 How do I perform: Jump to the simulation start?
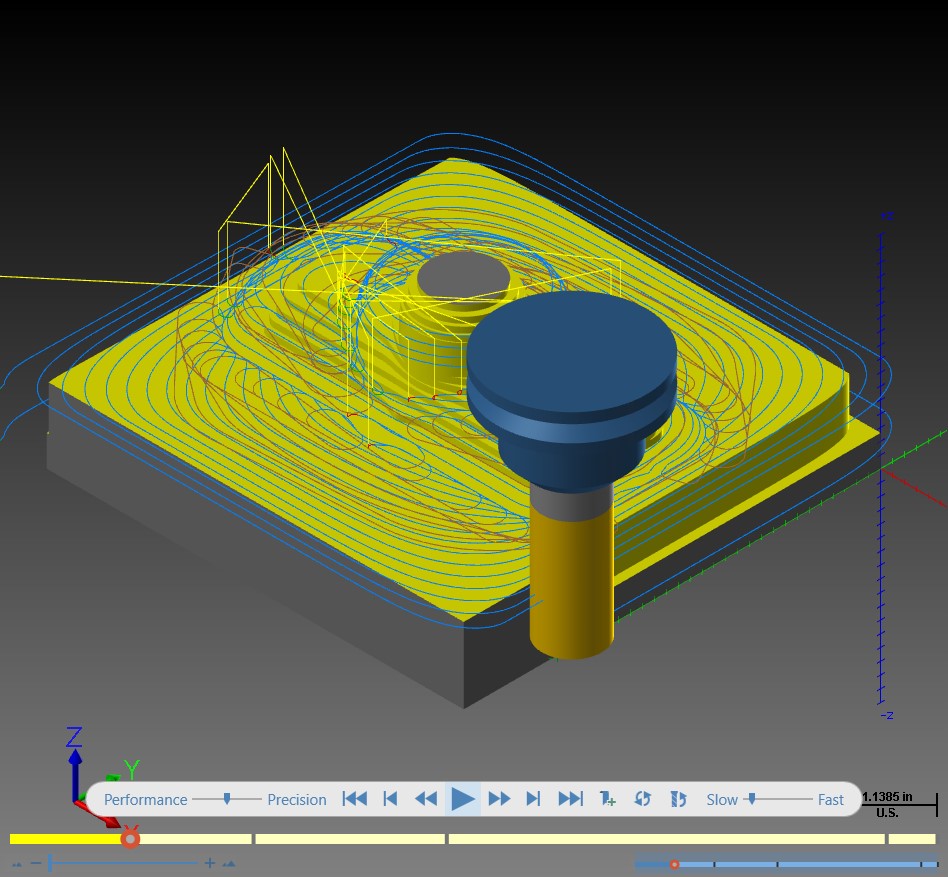[354, 799]
